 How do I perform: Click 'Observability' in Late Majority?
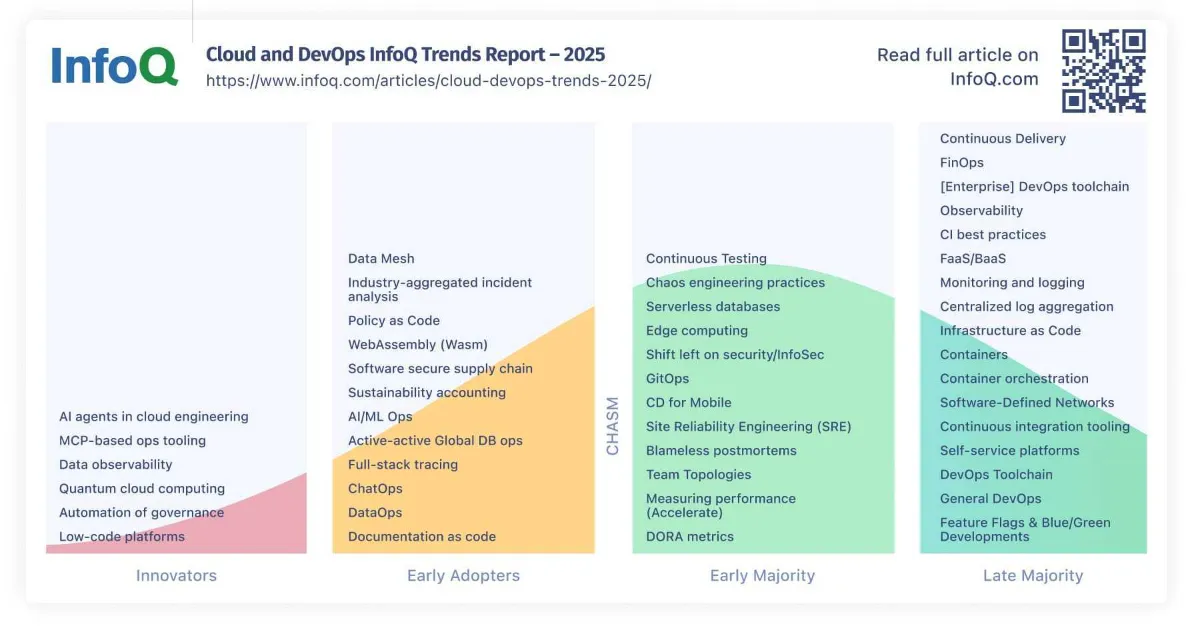(981, 211)
